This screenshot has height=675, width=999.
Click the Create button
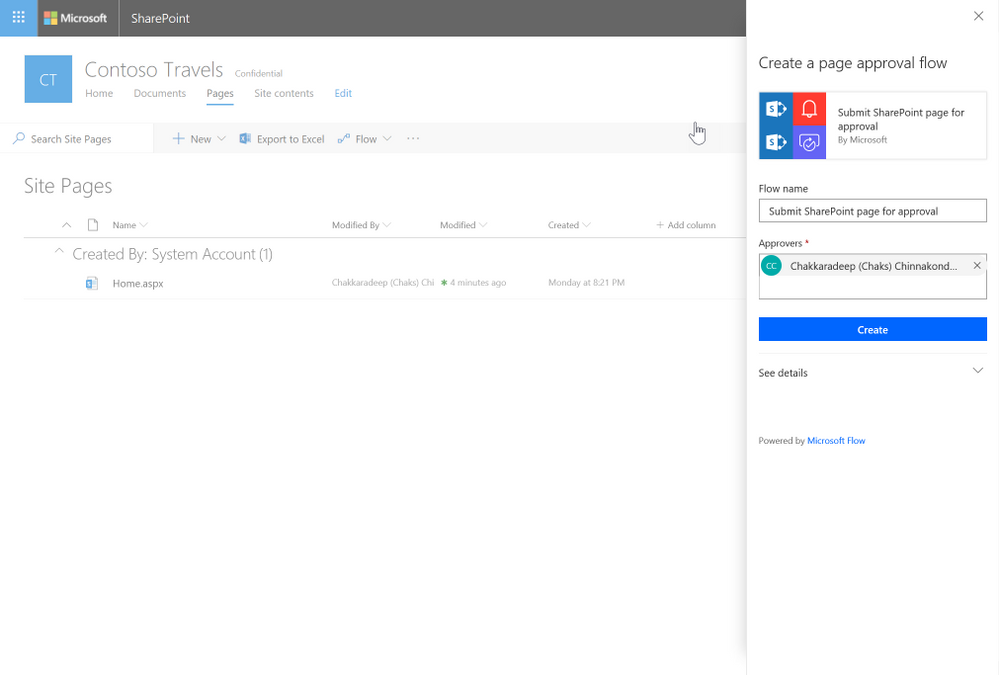[872, 329]
